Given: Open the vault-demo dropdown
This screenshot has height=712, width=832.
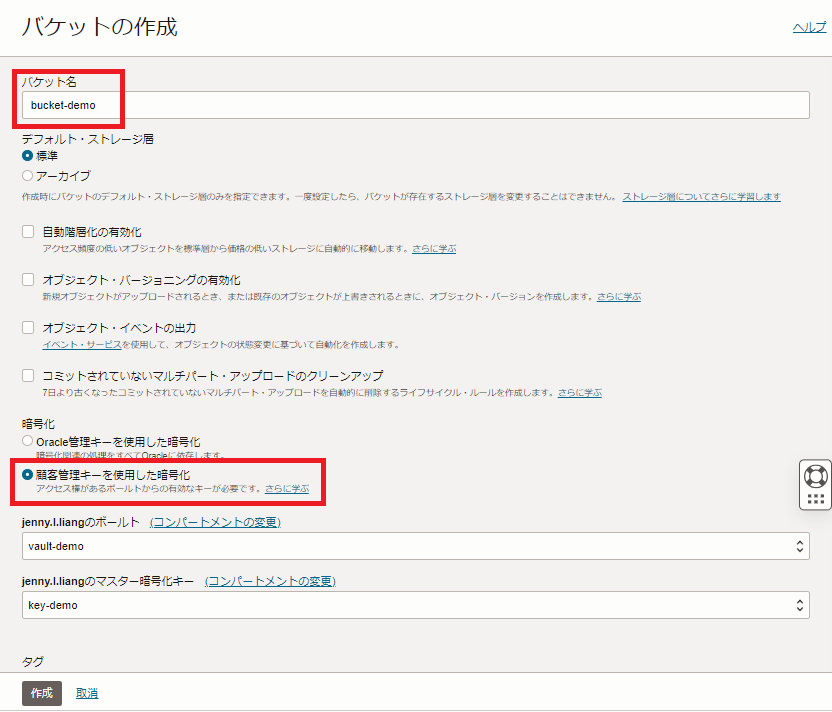Looking at the screenshot, I should pyautogui.click(x=415, y=547).
